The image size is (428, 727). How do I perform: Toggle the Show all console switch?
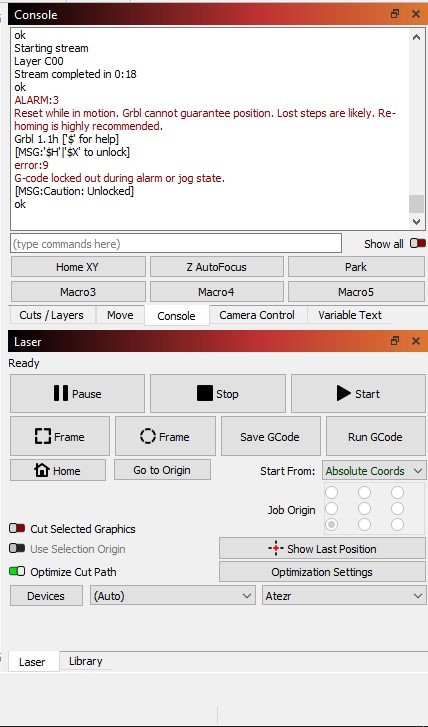click(x=418, y=243)
